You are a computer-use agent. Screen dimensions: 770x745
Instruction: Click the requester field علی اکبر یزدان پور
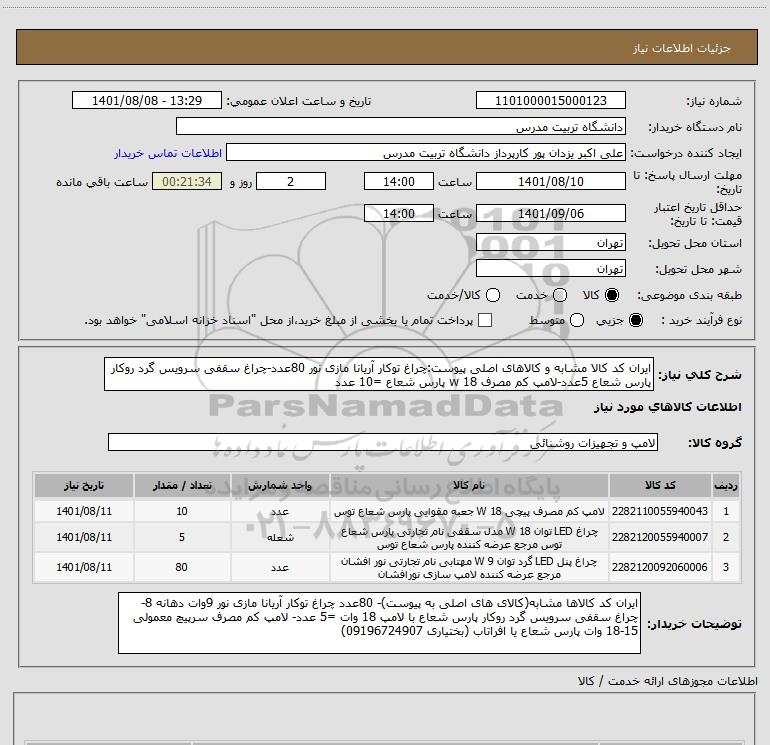point(426,152)
